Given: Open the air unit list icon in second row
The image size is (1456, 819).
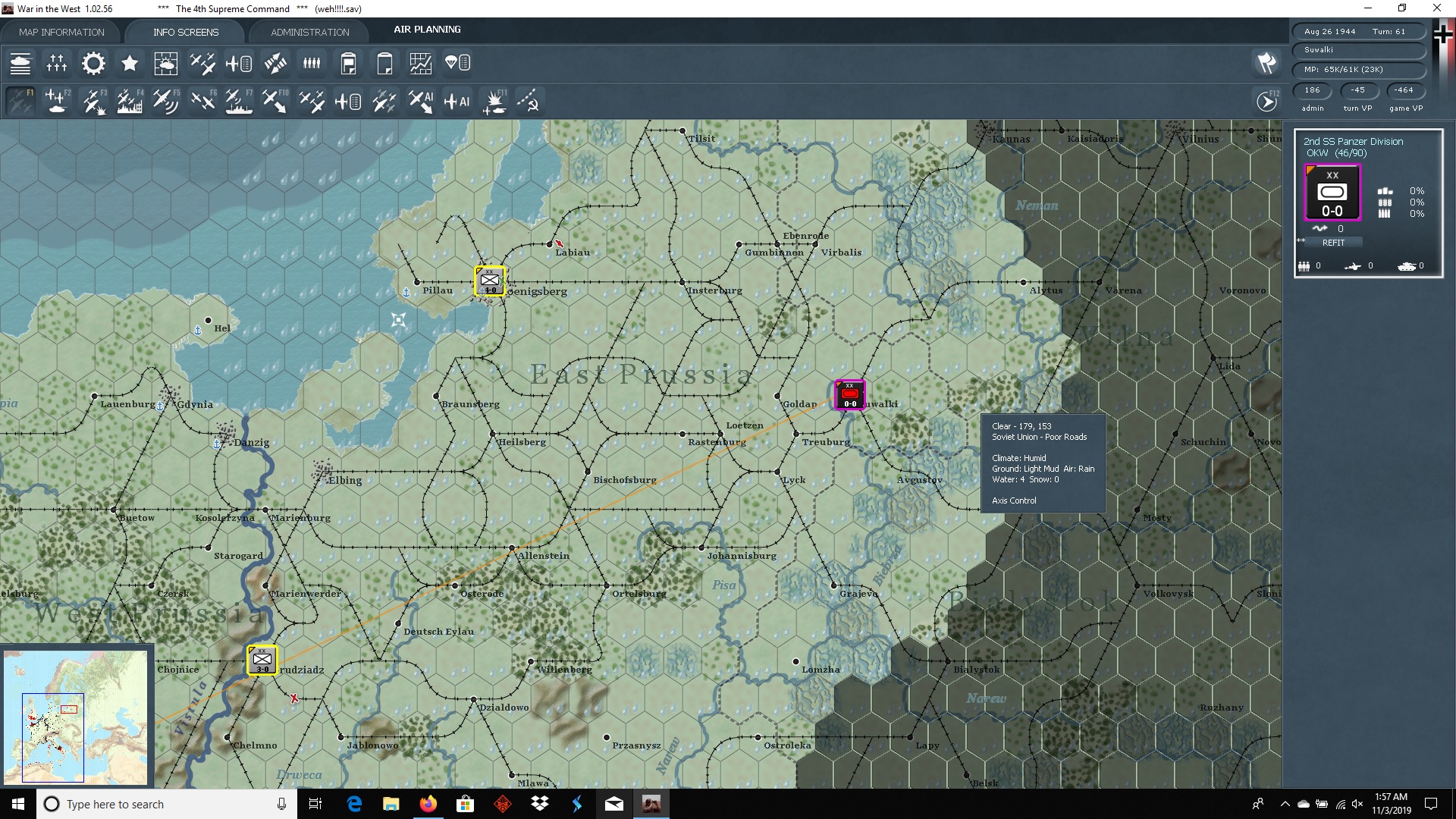Looking at the screenshot, I should click(348, 102).
